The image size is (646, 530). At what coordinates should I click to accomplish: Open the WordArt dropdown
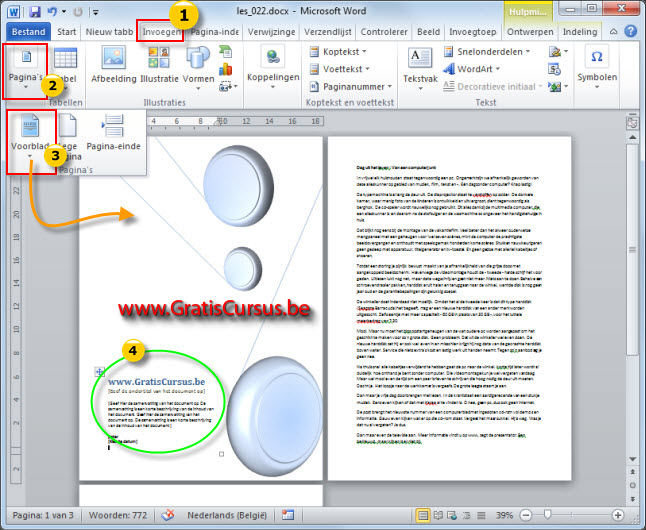[472, 69]
